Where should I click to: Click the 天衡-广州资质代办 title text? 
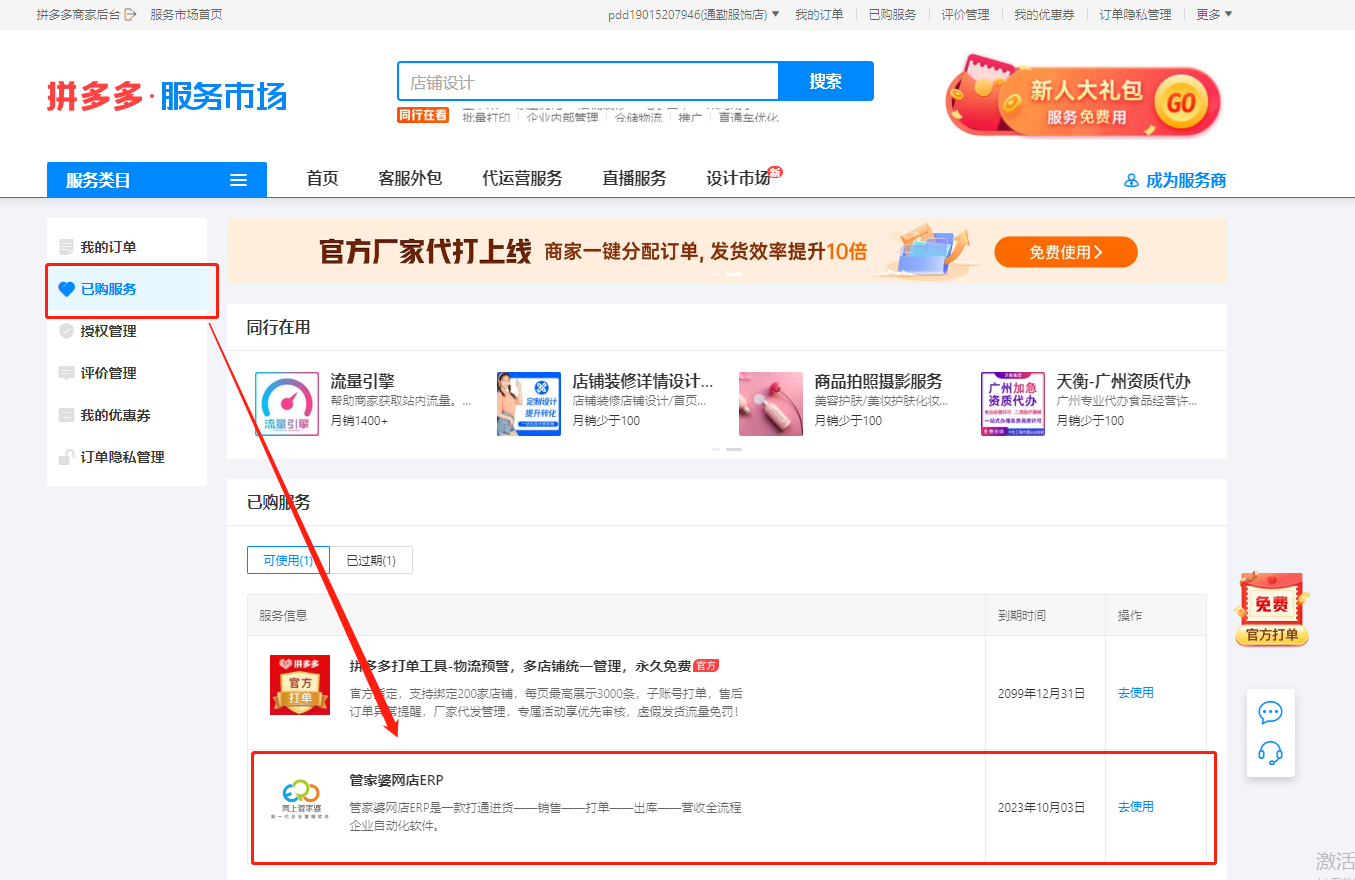click(1123, 381)
